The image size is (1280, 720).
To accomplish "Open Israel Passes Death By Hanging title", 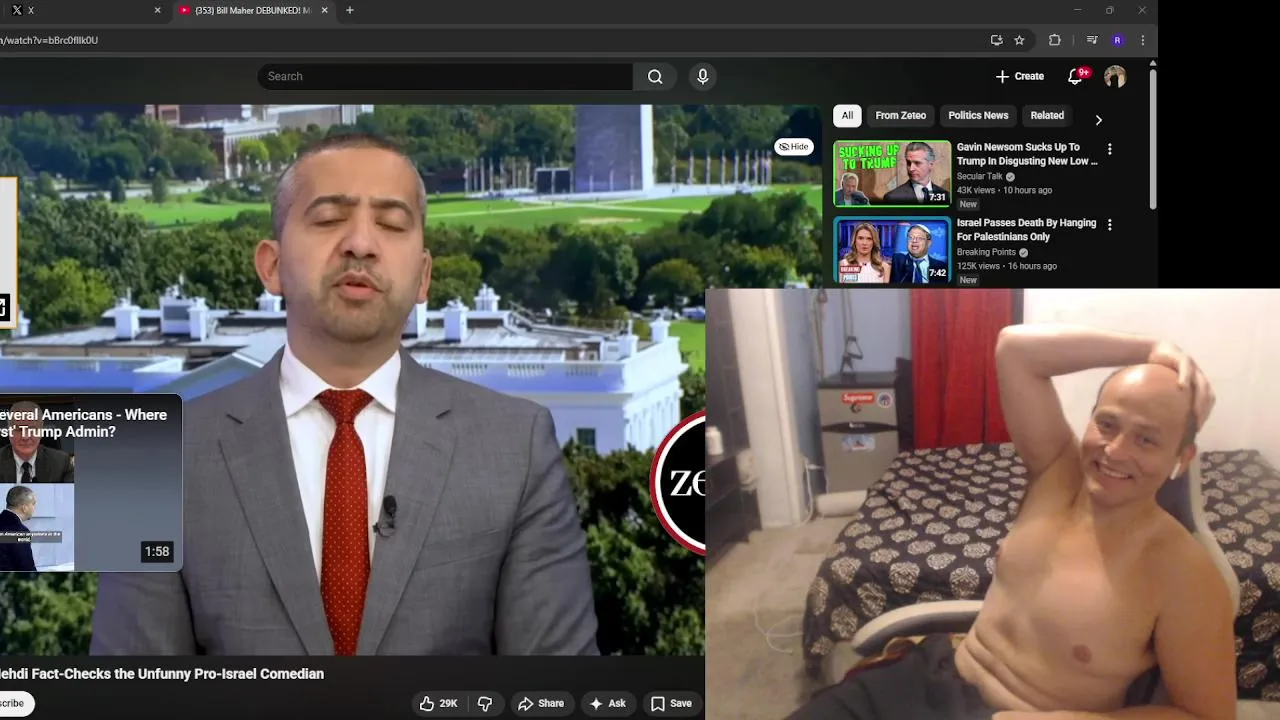I will 1026,230.
